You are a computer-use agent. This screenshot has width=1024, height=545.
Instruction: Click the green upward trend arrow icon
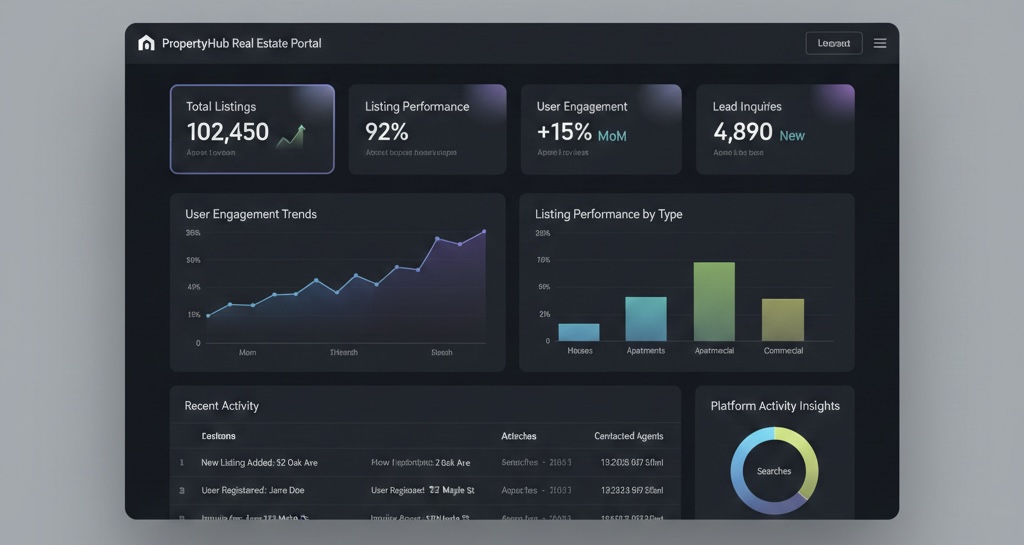pos(291,136)
